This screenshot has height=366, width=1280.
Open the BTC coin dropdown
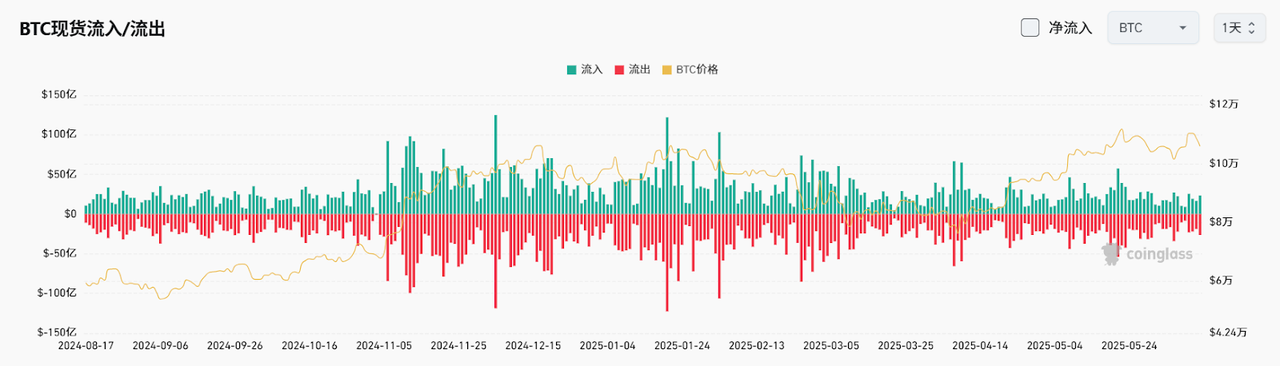(x=1153, y=28)
